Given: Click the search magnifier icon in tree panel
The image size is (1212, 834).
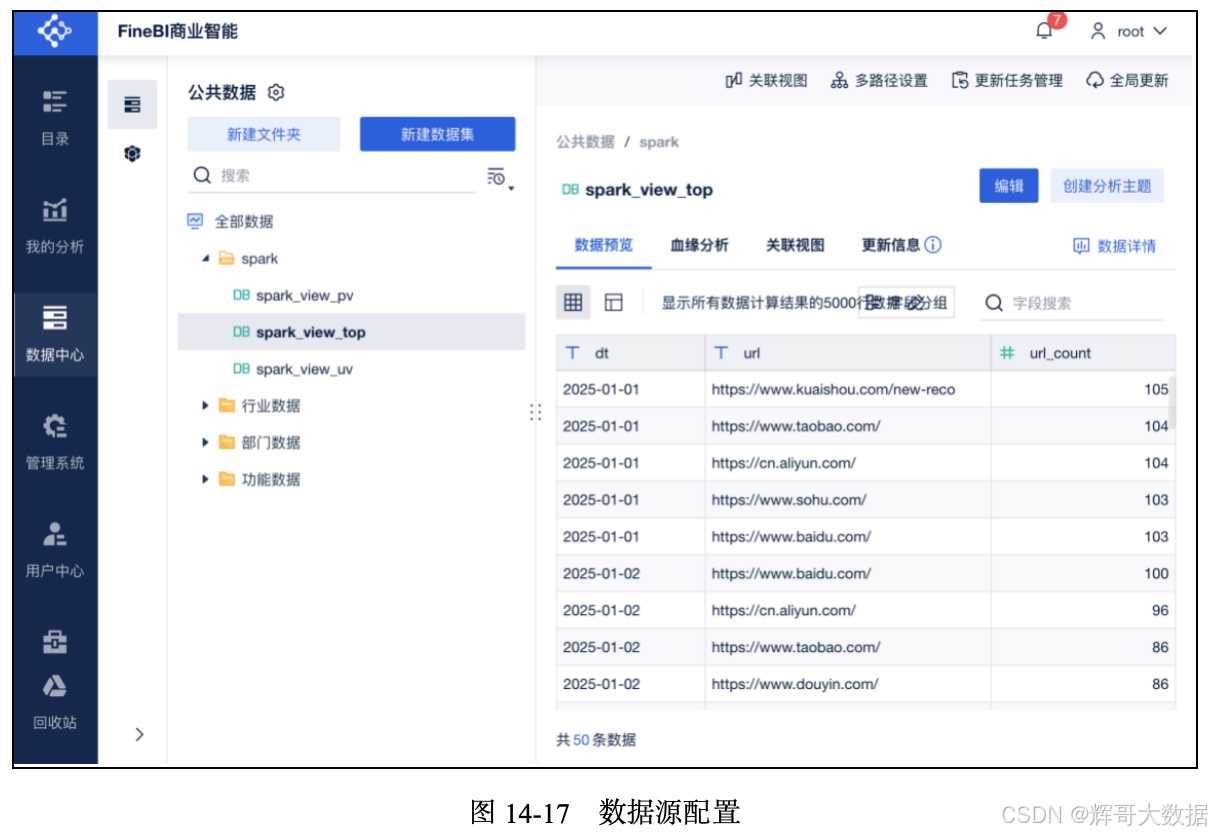Looking at the screenshot, I should click(x=202, y=176).
